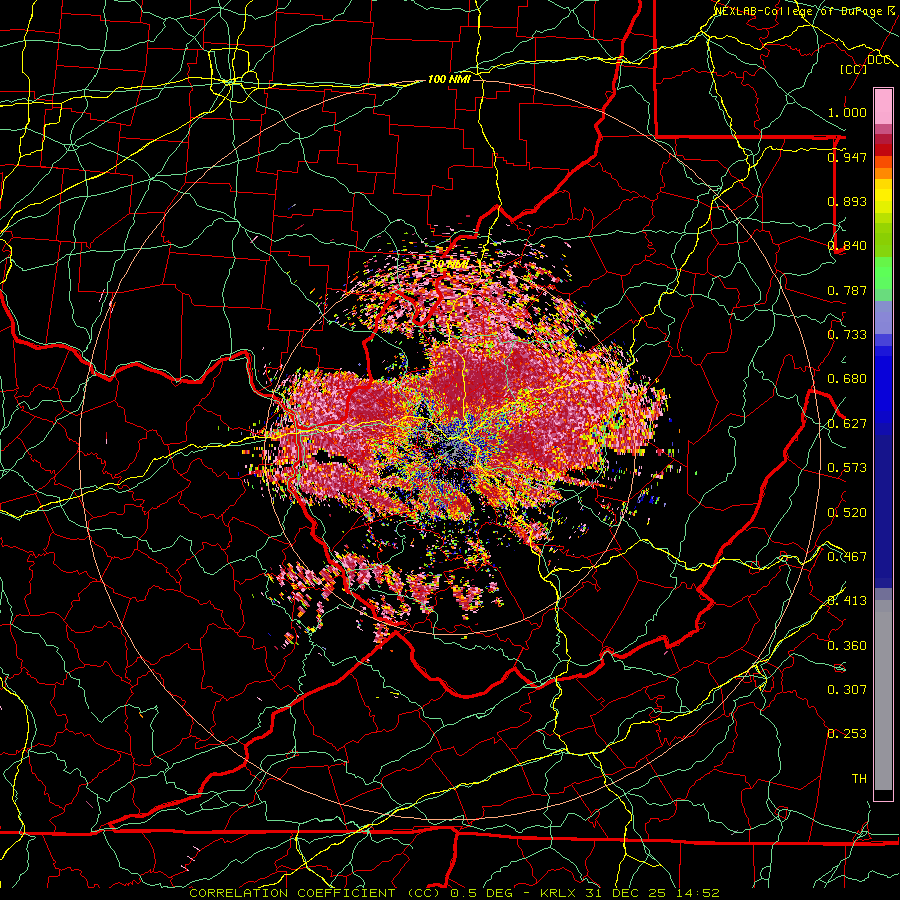Screen dimensions: 900x900
Task: Pick the lavender color bar segment
Action: 883,317
